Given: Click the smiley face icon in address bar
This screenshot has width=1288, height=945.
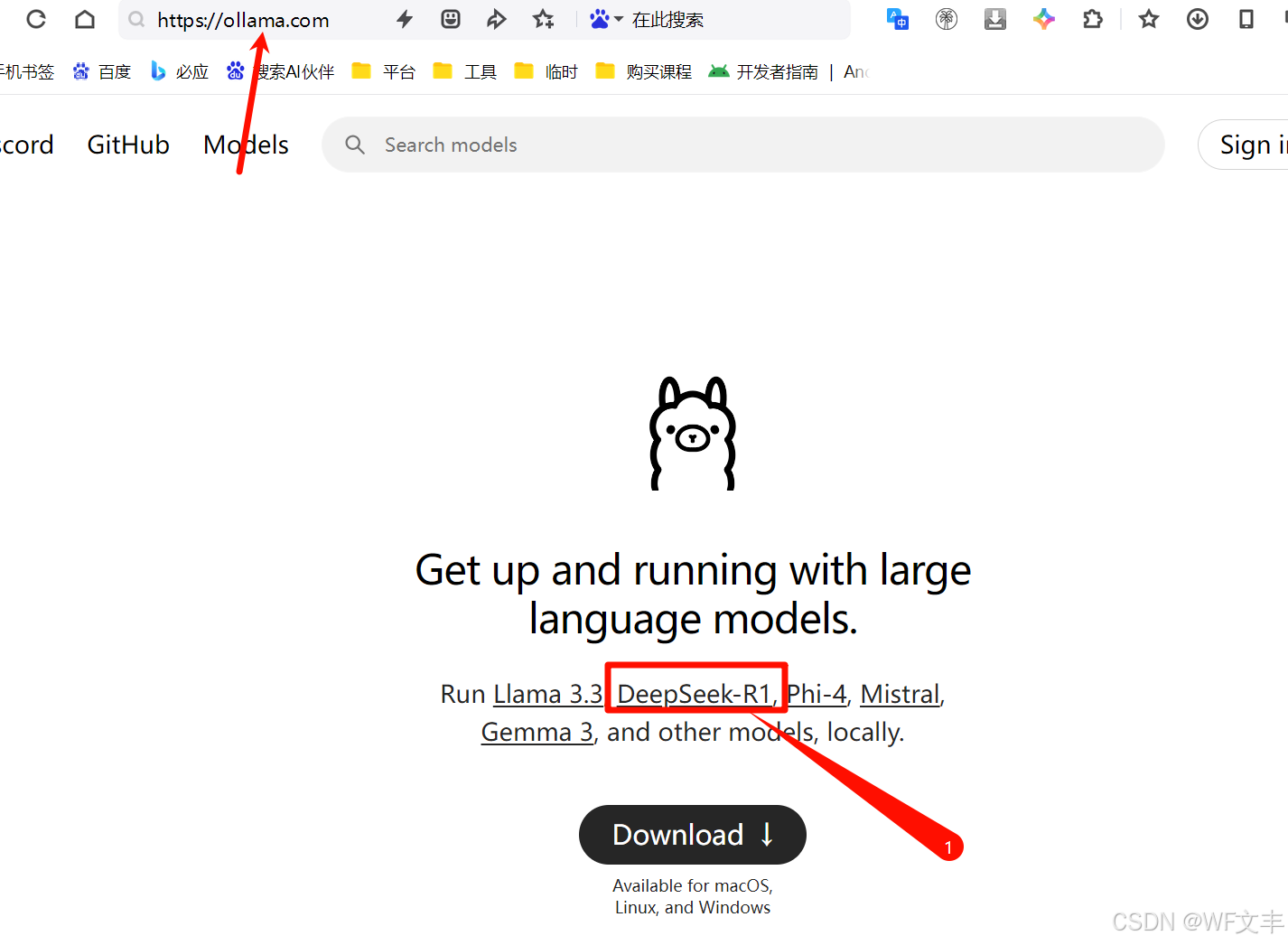Looking at the screenshot, I should click(451, 19).
